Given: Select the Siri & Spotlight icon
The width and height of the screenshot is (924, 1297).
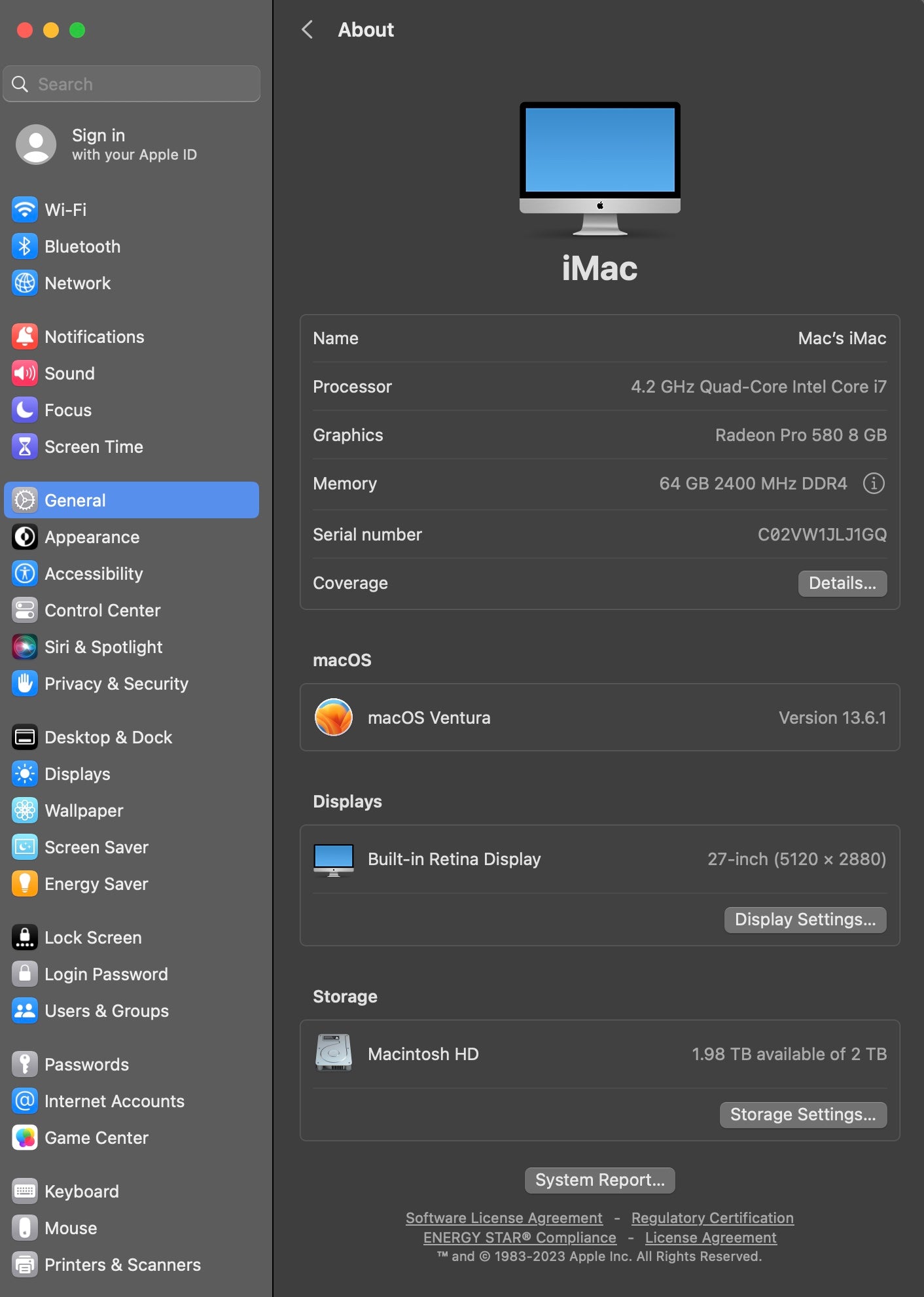Looking at the screenshot, I should [x=25, y=647].
